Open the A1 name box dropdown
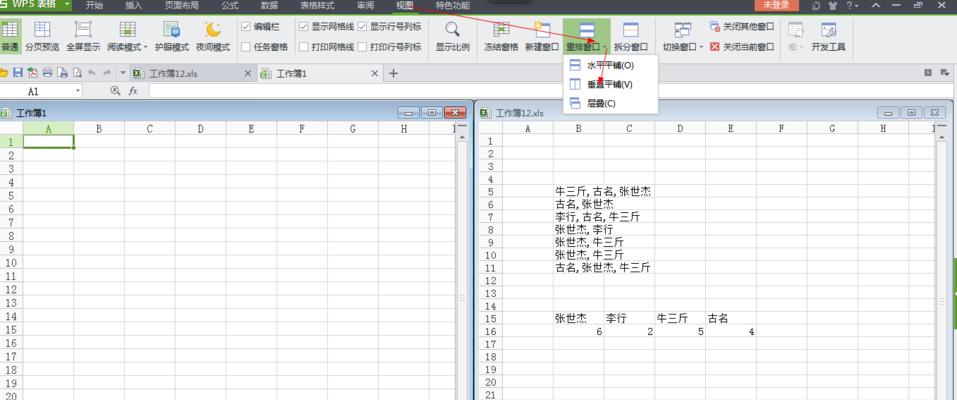The image size is (957, 400). [x=77, y=91]
